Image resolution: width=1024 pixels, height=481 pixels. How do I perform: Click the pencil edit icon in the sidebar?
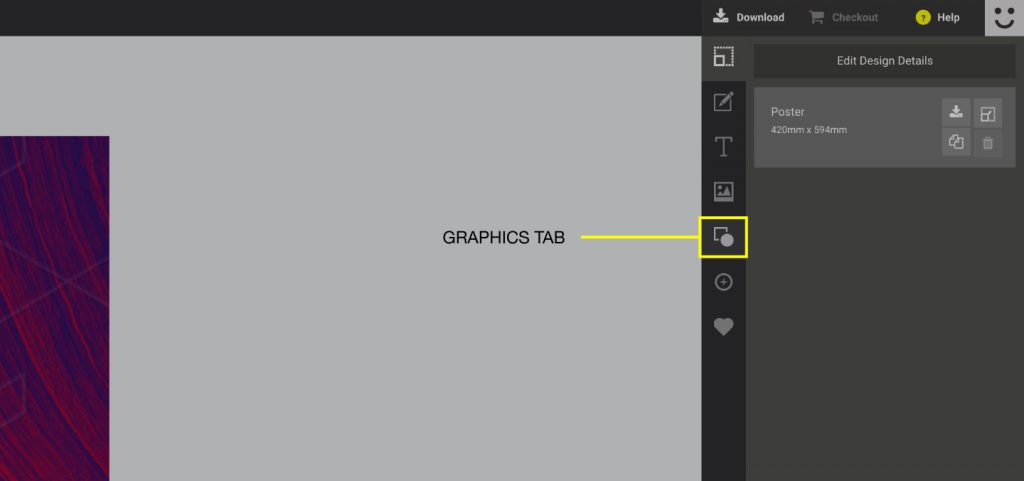[x=723, y=102]
